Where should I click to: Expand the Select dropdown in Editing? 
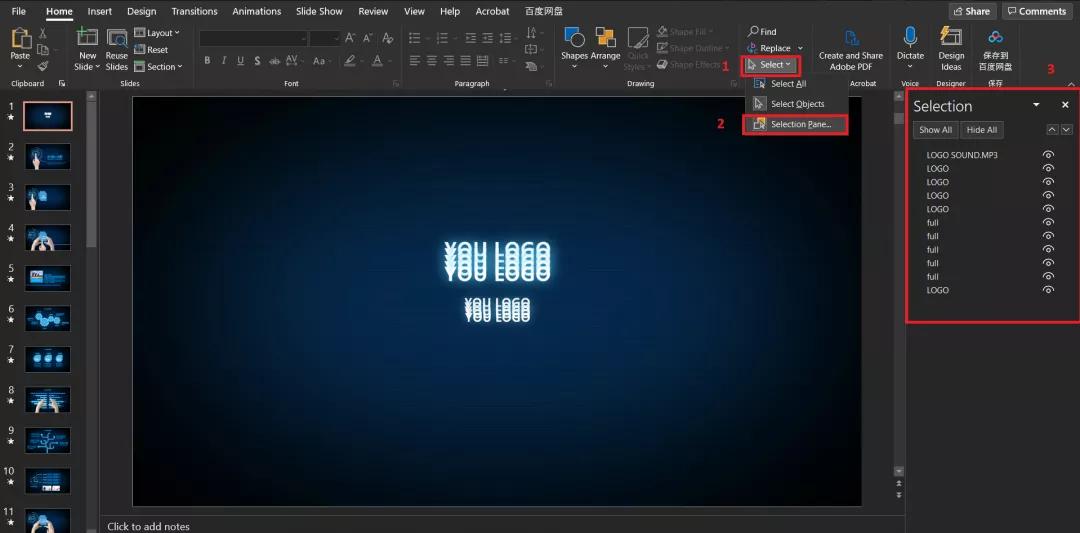[x=771, y=65]
